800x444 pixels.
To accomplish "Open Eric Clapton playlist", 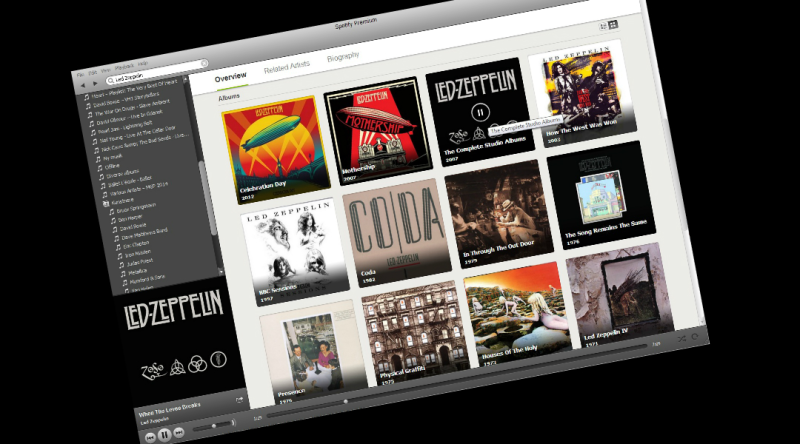I will 136,245.
